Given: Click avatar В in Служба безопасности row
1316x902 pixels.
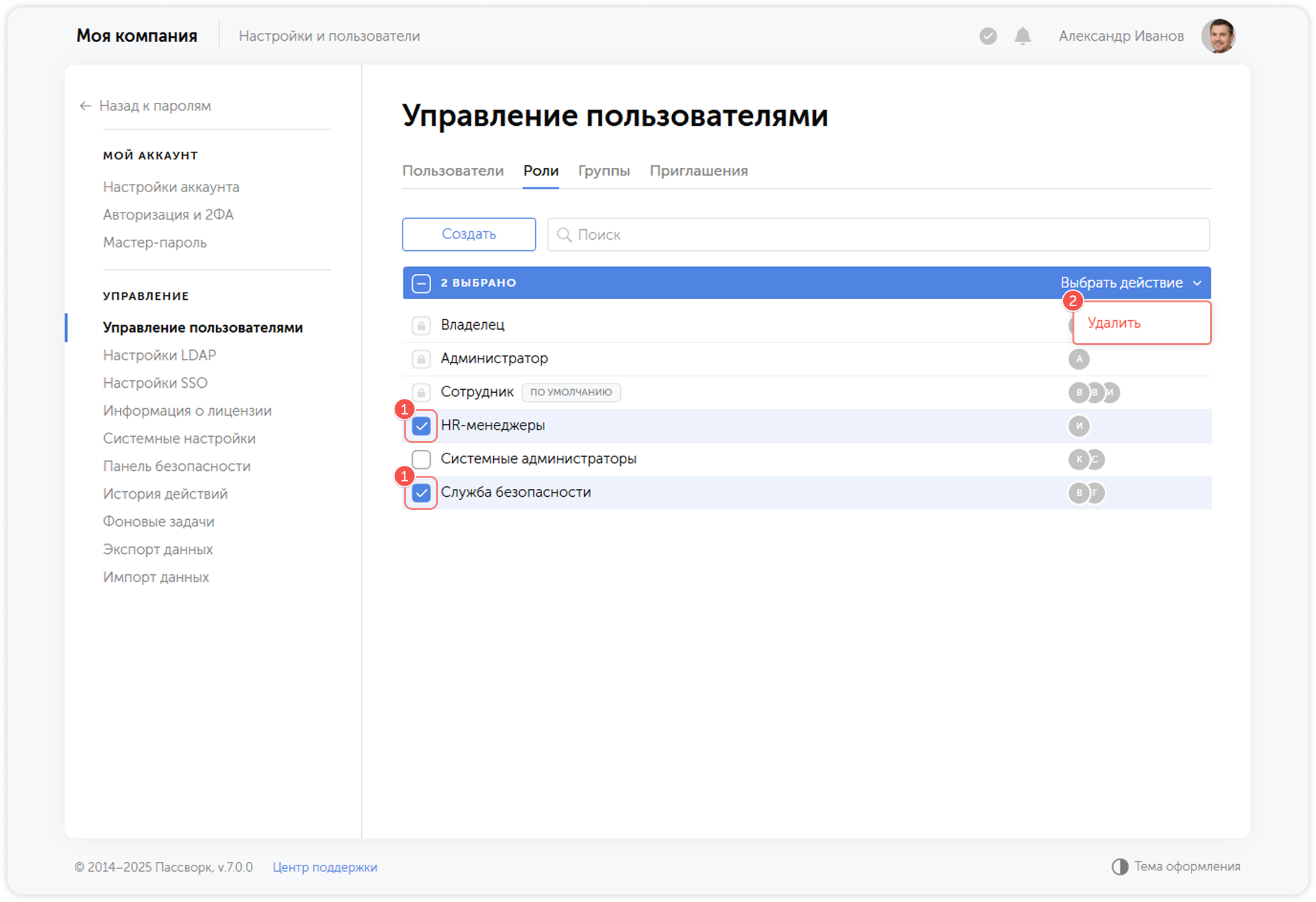Looking at the screenshot, I should tap(1079, 493).
